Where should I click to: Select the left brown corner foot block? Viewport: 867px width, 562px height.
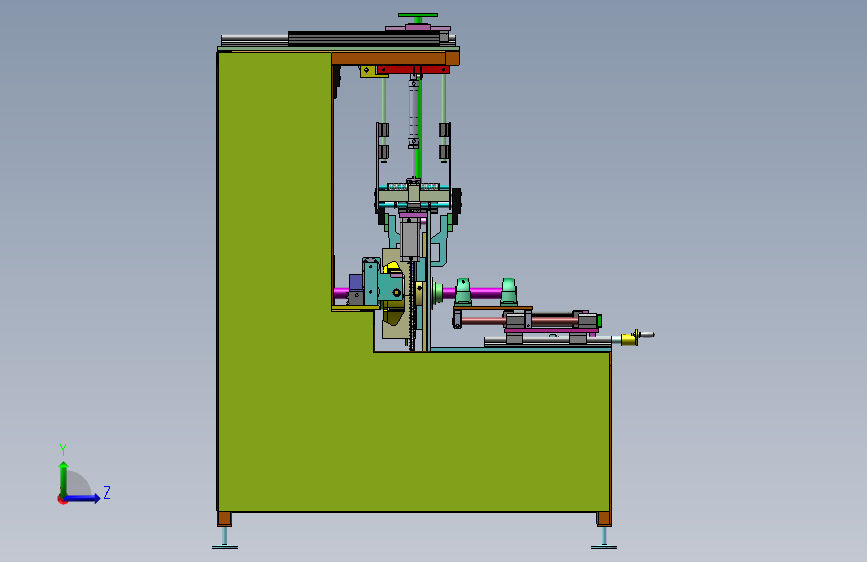[224, 519]
